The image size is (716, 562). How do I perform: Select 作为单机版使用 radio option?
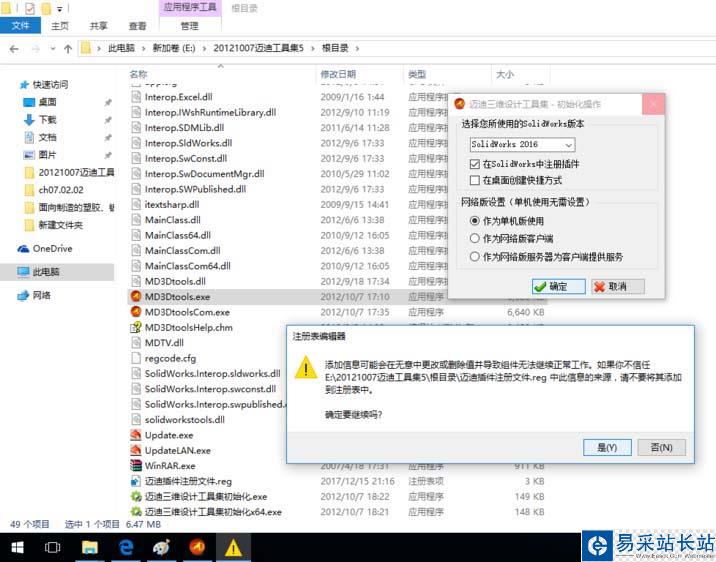474,221
